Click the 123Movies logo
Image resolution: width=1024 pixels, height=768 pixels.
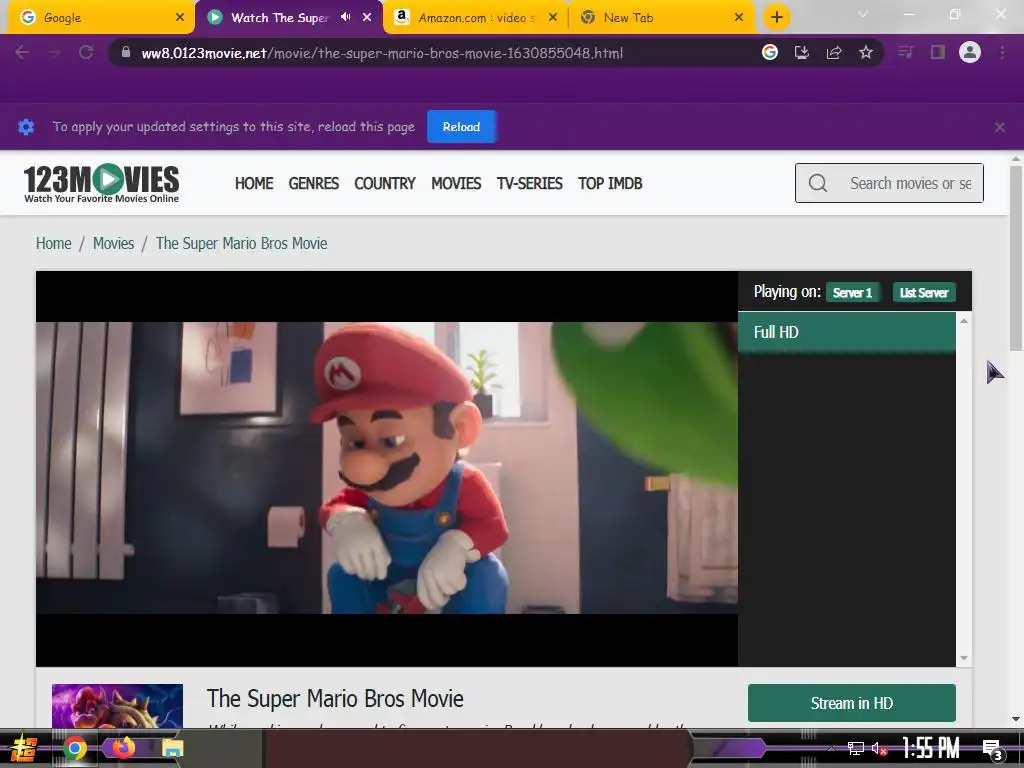coord(101,183)
